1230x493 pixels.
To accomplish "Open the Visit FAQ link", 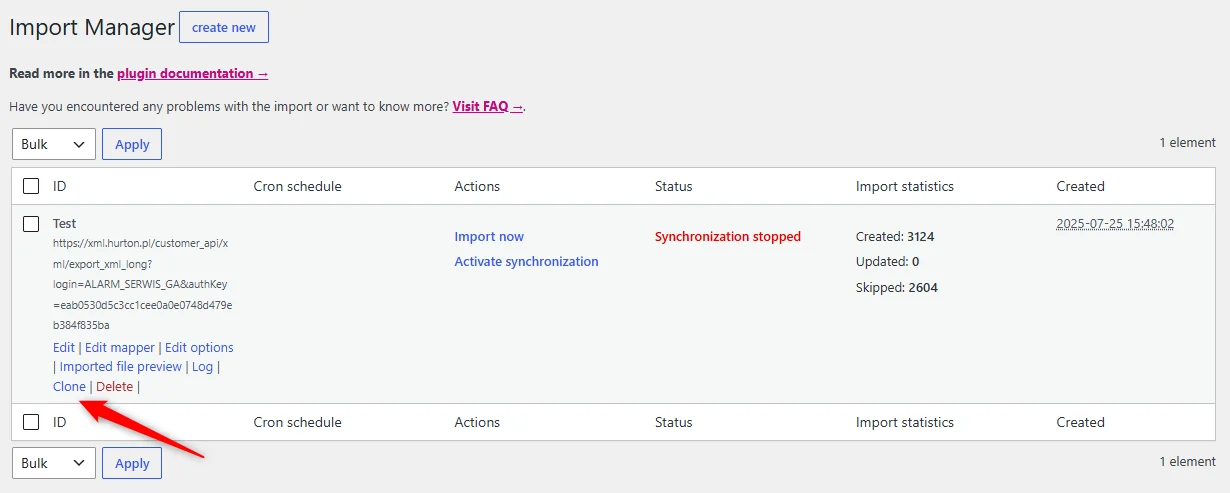I will (x=488, y=106).
